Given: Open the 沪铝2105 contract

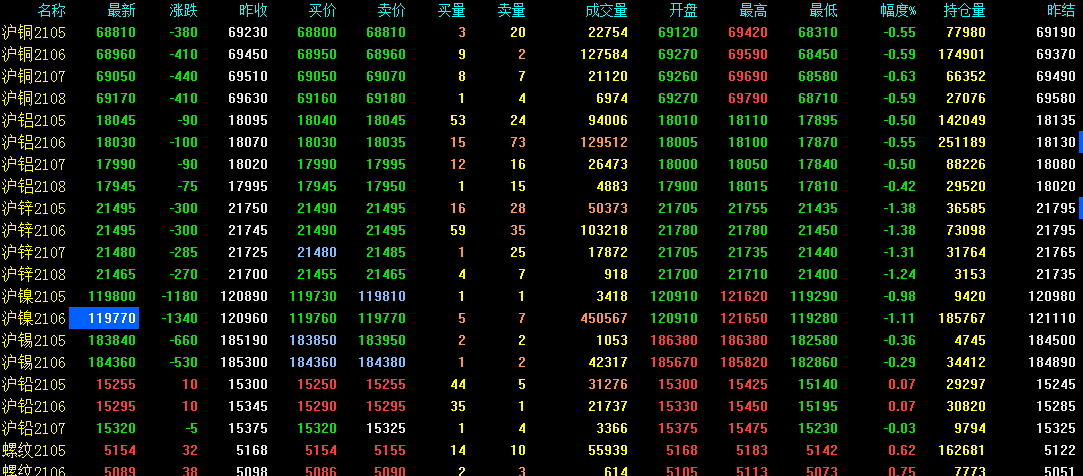Looking at the screenshot, I should pos(33,121).
